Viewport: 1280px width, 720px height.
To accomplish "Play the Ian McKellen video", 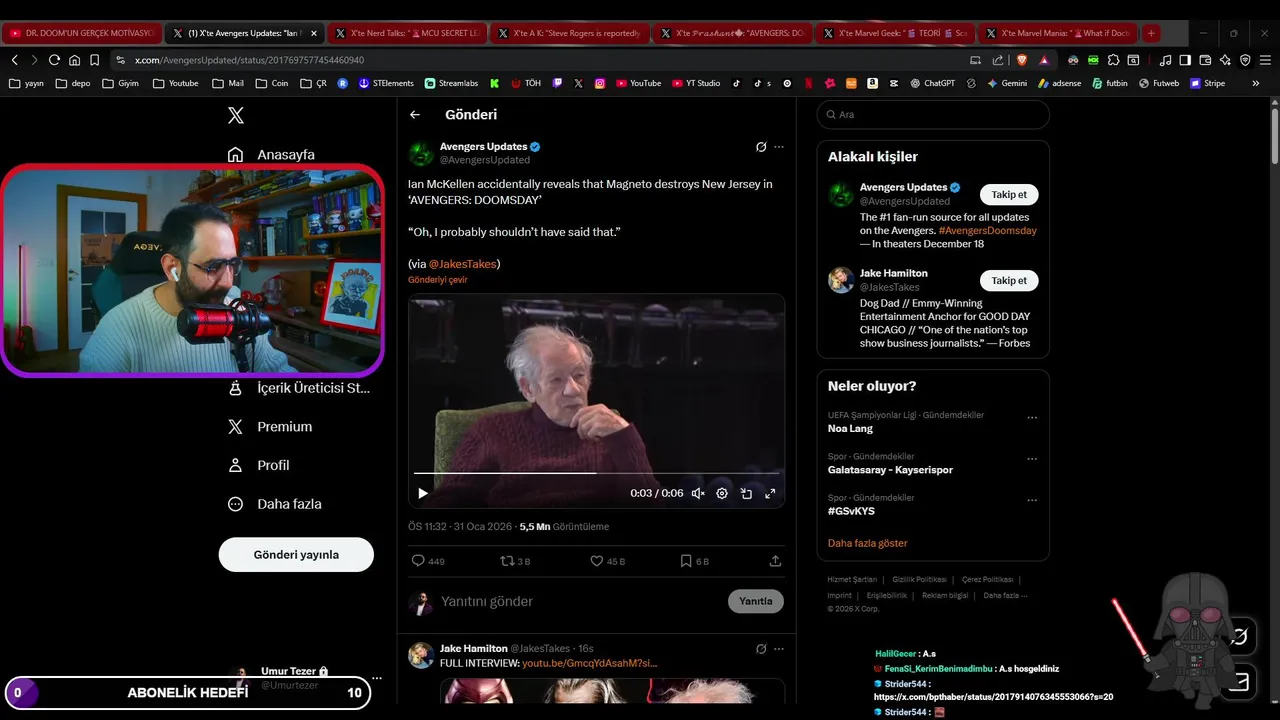I will (x=423, y=493).
